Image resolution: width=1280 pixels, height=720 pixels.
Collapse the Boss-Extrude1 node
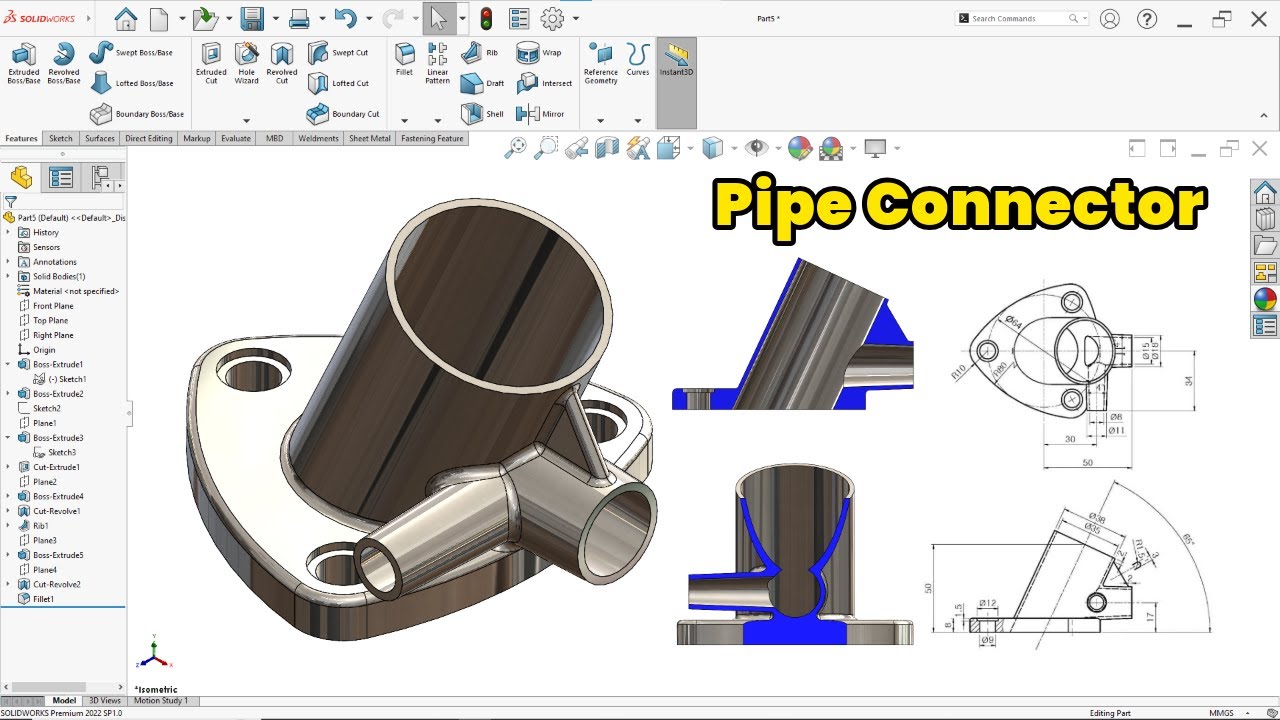coord(8,364)
